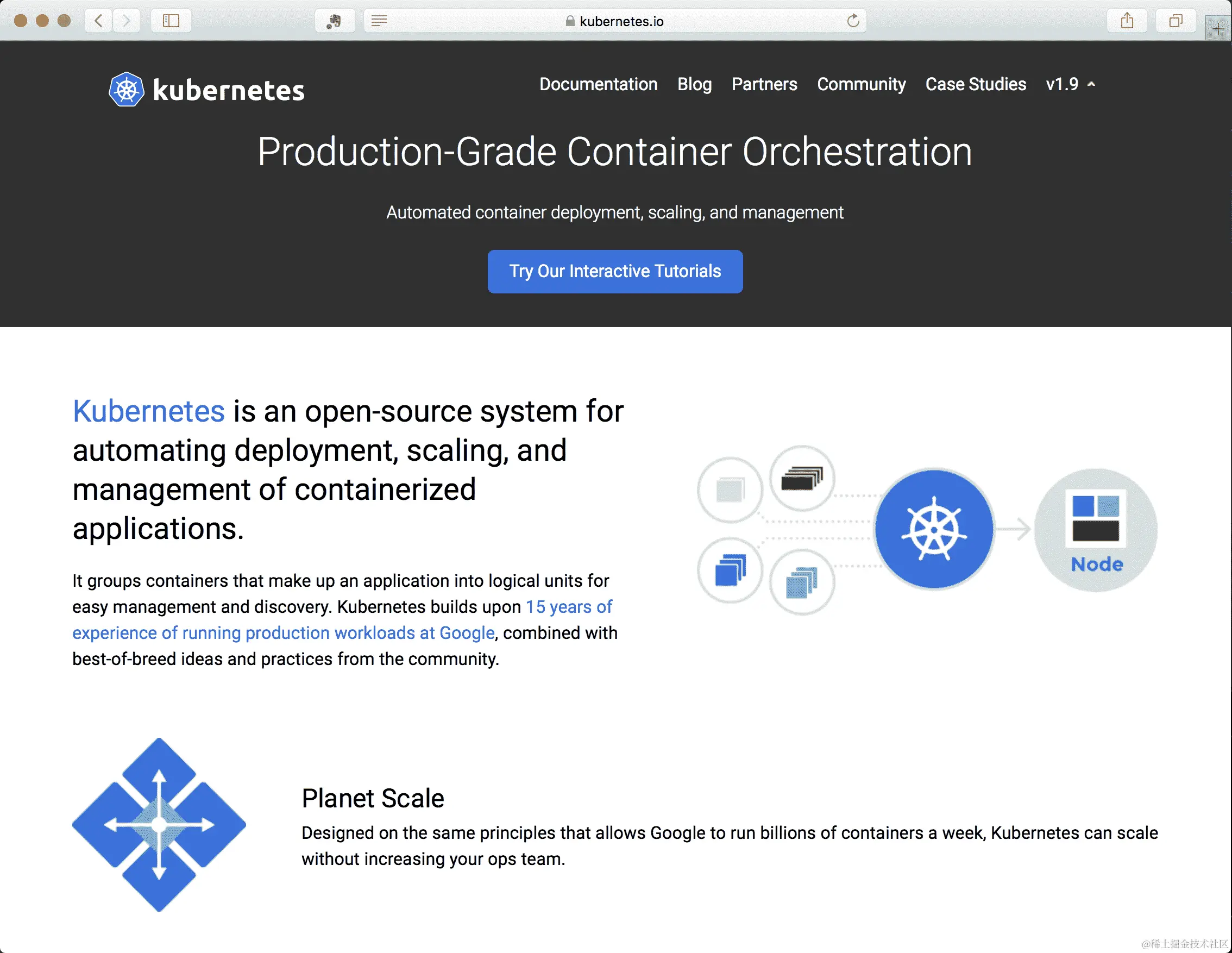Click the Kubernetes helm logo icon

(x=127, y=89)
